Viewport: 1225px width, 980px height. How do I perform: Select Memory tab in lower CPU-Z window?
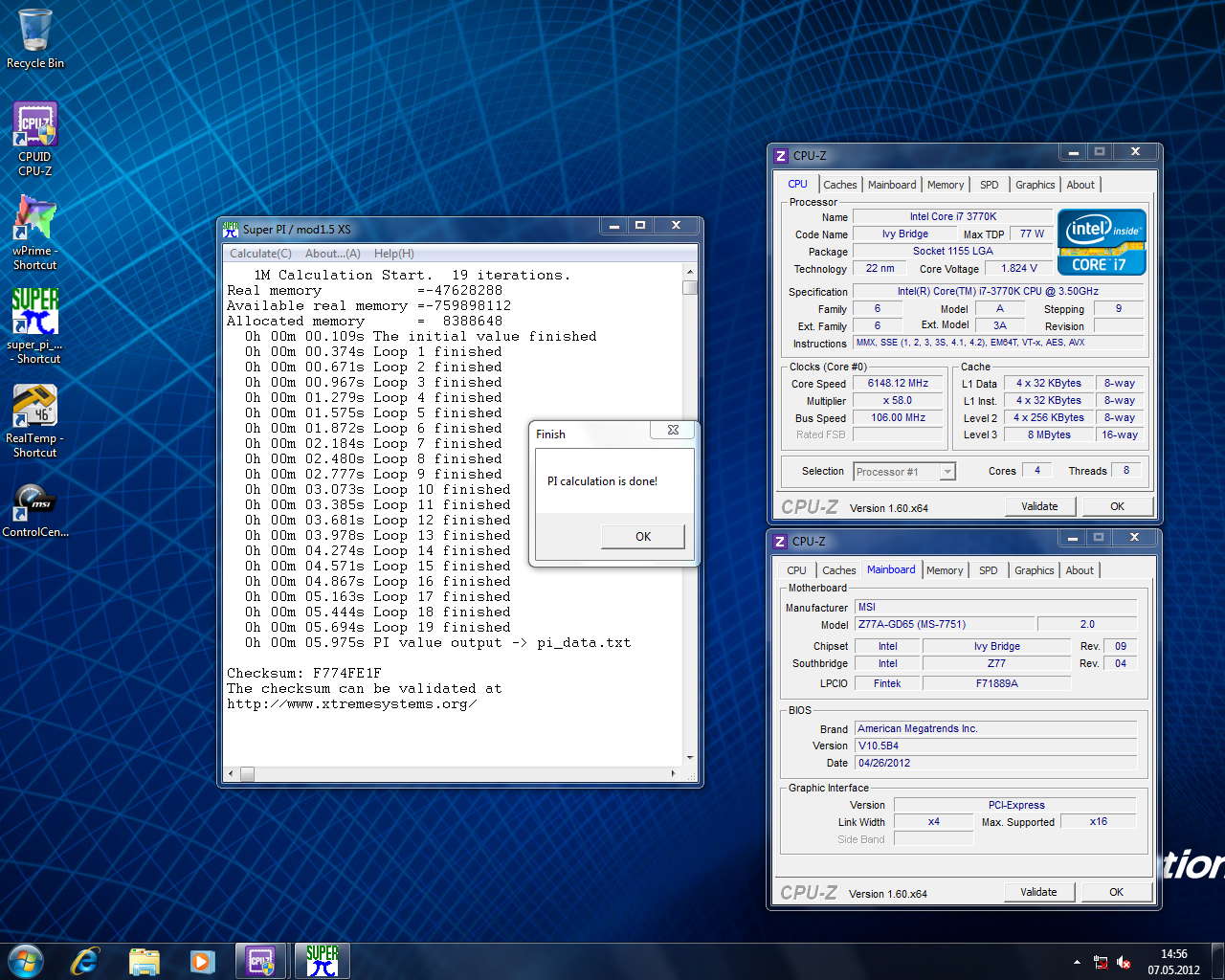[945, 570]
